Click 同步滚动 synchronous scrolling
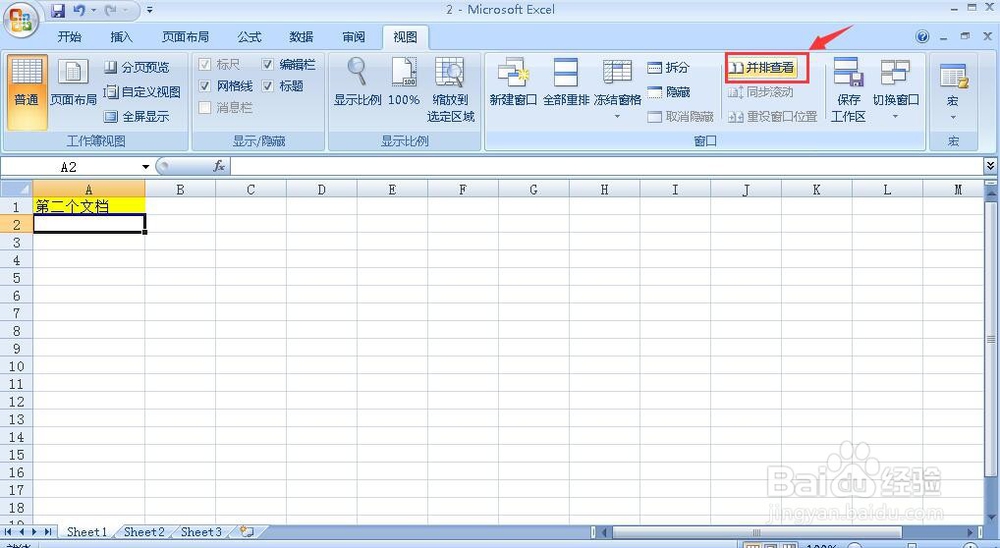This screenshot has width=1000, height=548. (x=761, y=93)
